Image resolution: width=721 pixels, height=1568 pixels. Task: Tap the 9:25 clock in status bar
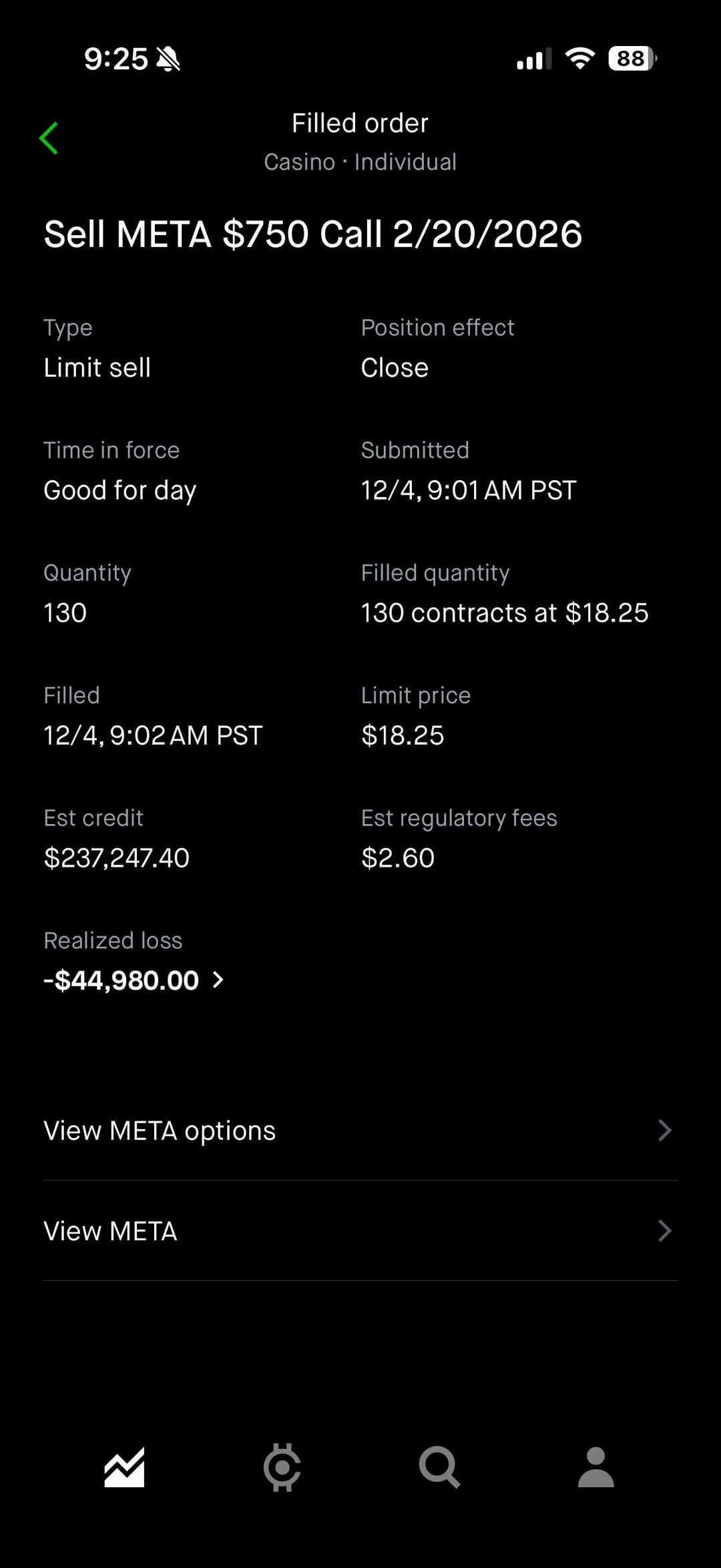coord(115,59)
